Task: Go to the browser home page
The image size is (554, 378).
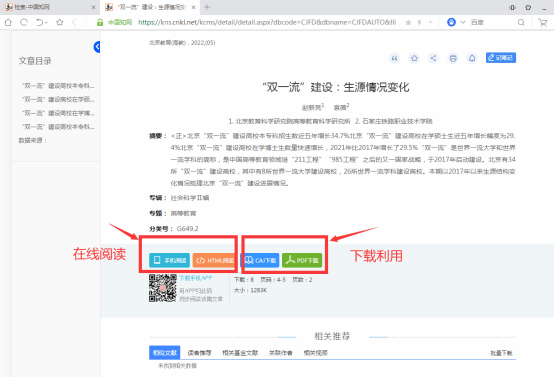Action: point(8,22)
